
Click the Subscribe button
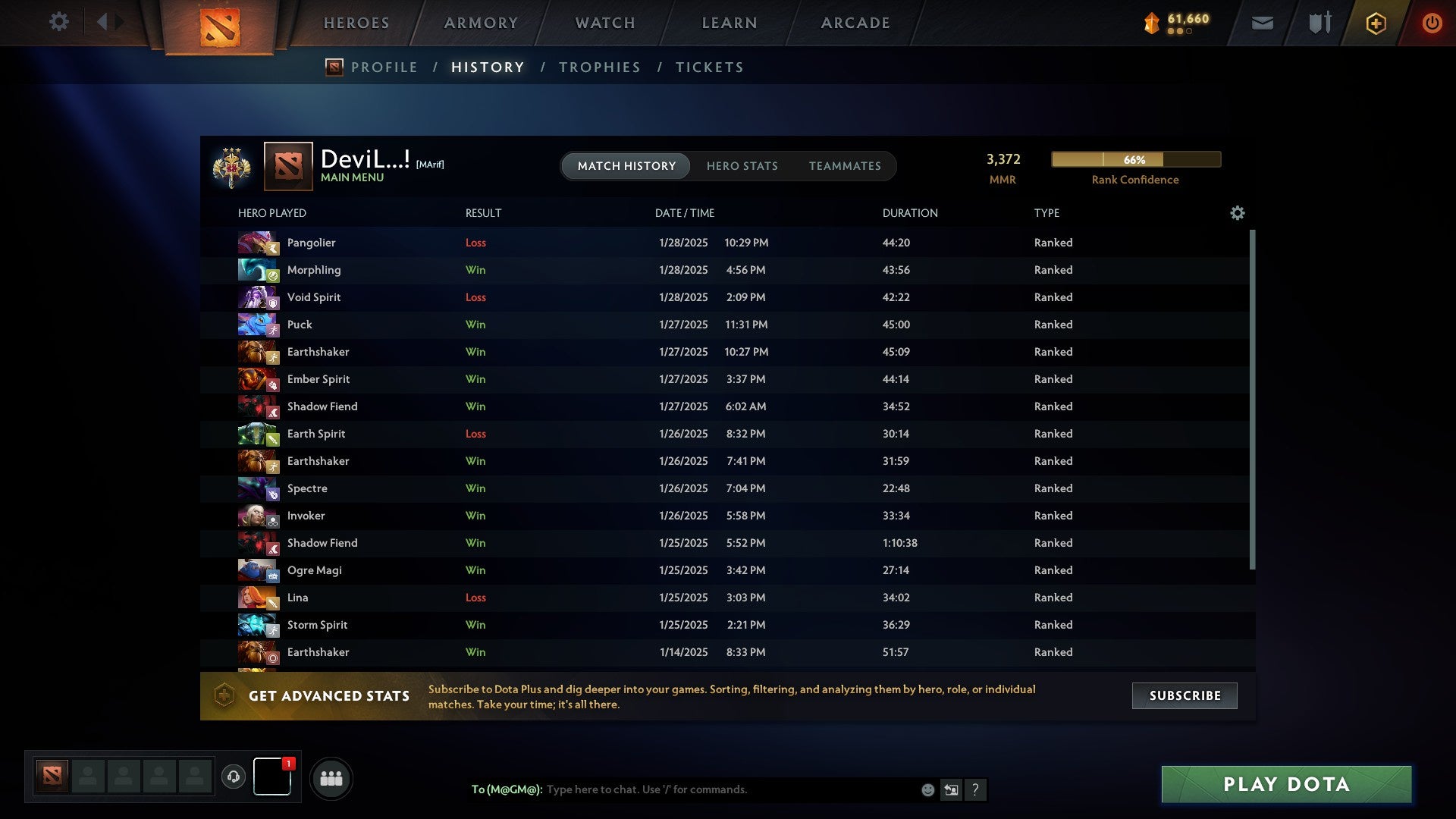[x=1185, y=695]
